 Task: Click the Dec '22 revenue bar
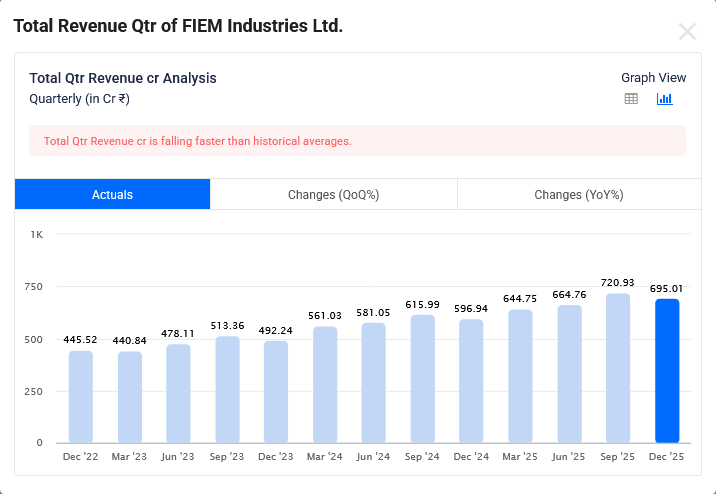click(x=81, y=397)
